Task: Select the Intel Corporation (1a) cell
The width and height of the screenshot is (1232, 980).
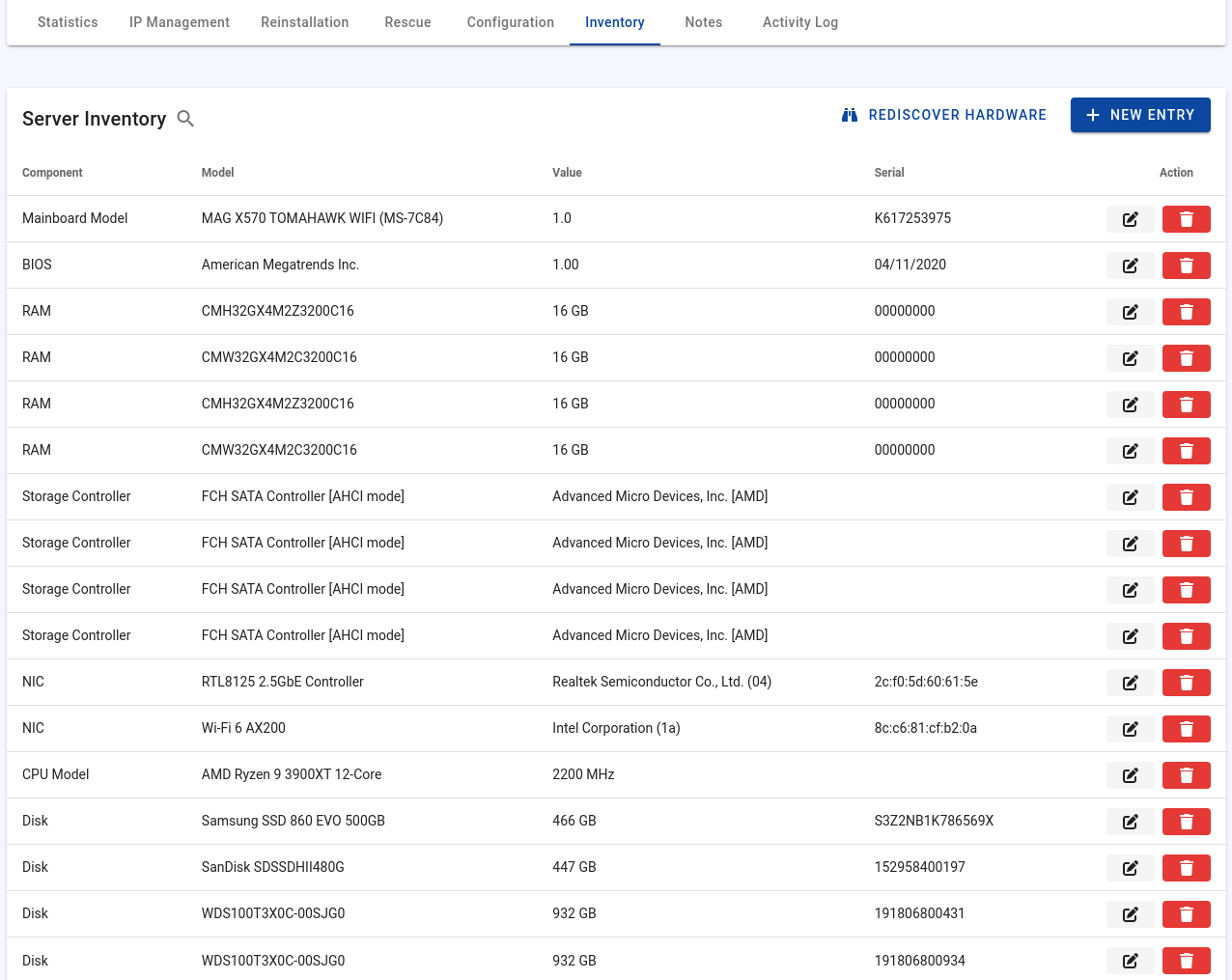Action: coord(616,728)
